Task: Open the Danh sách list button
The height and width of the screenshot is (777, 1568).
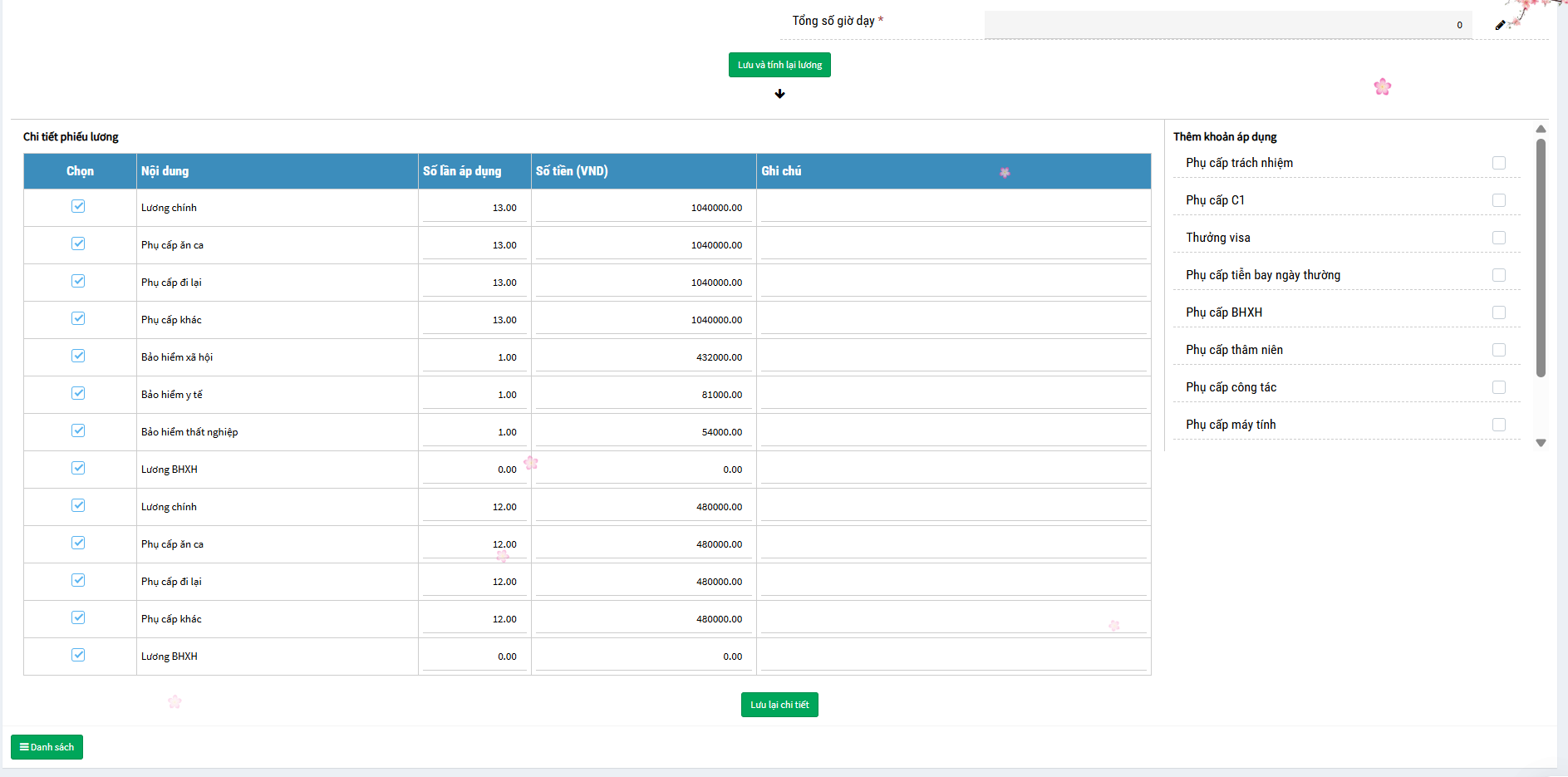Action: (47, 747)
